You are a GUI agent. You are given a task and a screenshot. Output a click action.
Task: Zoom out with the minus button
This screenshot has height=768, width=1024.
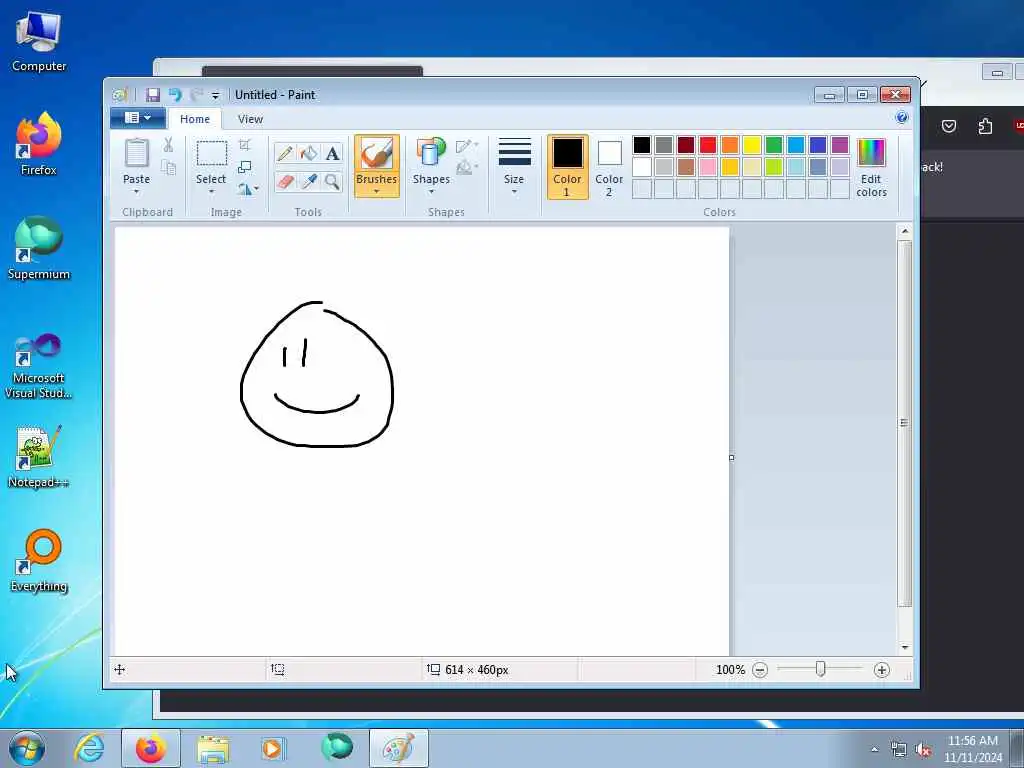coord(760,670)
